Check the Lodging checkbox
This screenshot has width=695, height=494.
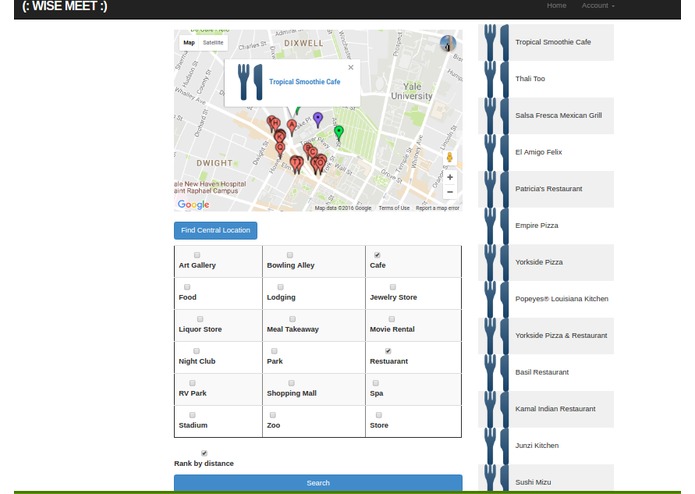[x=280, y=287]
